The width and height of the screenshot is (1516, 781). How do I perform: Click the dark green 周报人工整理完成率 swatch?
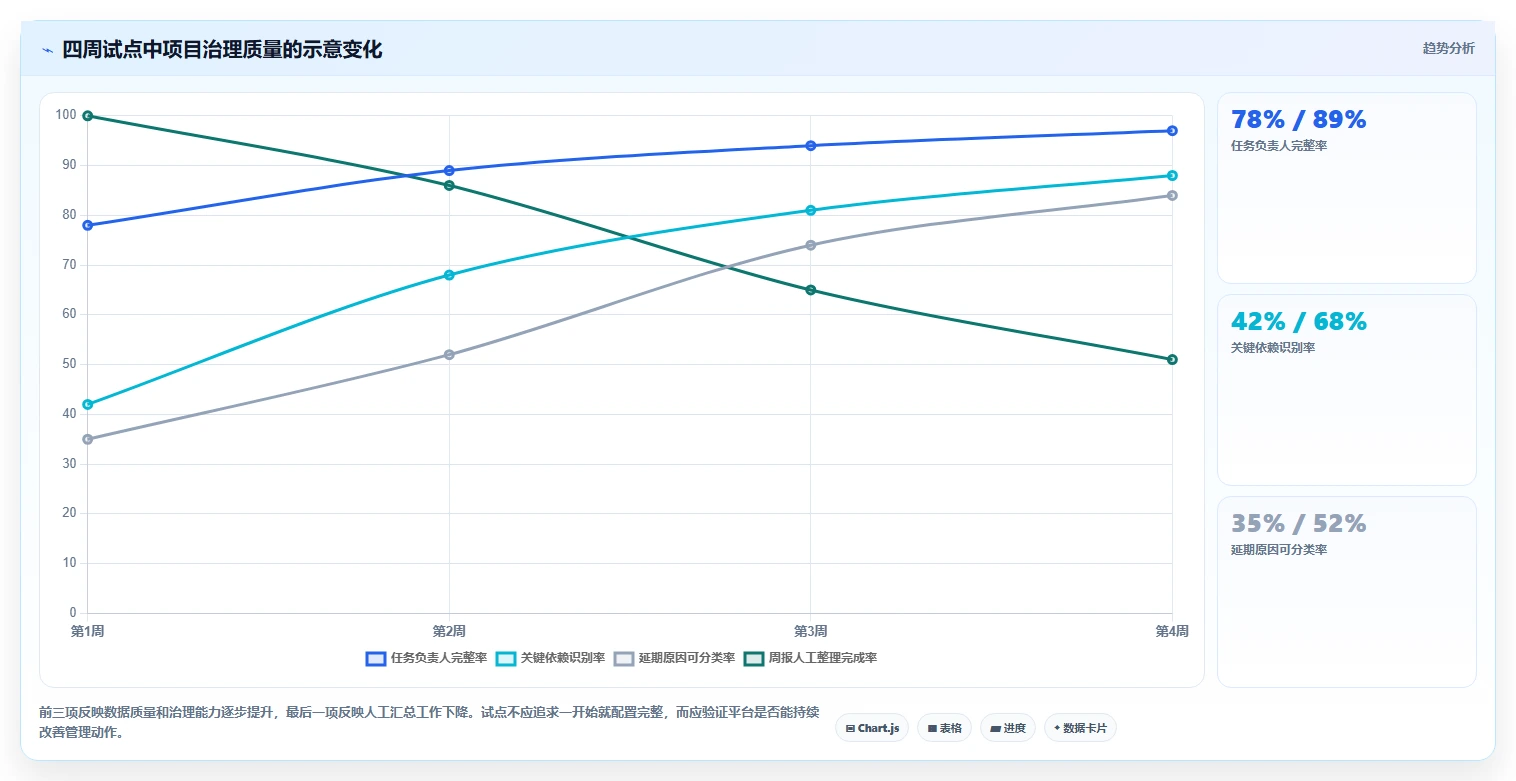[754, 658]
